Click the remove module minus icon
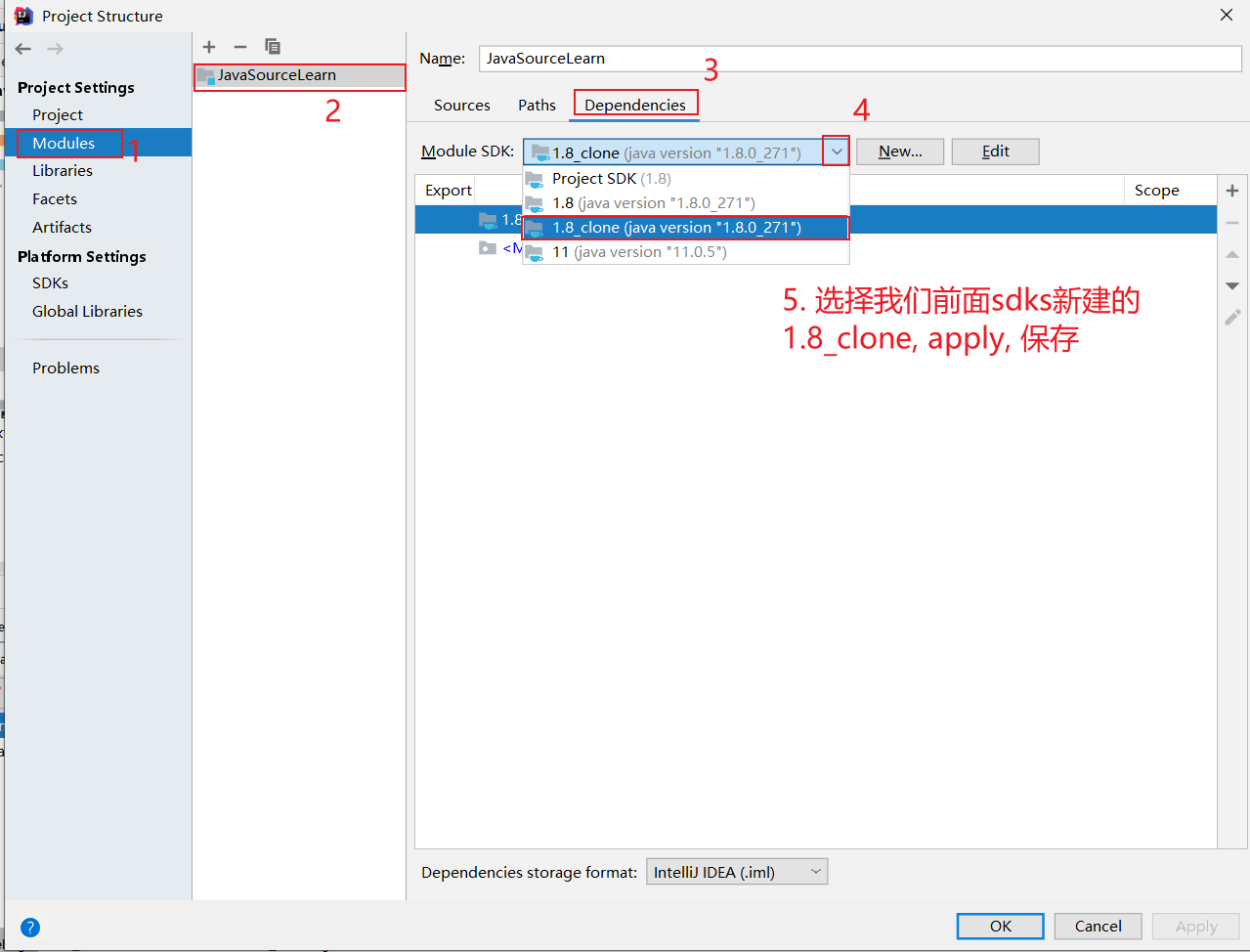Image resolution: width=1250 pixels, height=952 pixels. pyautogui.click(x=240, y=47)
